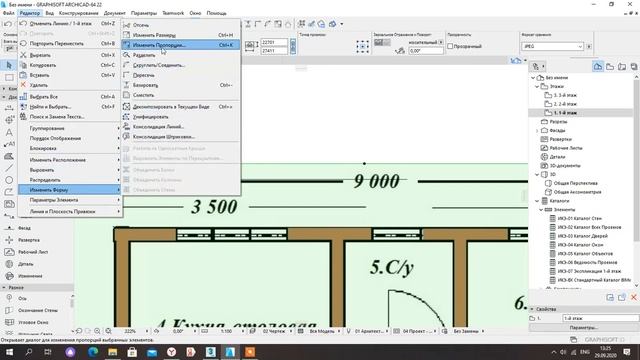The height and width of the screenshot is (360, 640).
Task: Click 'Отсечь' trim icon entry
Action: [x=180, y=25]
